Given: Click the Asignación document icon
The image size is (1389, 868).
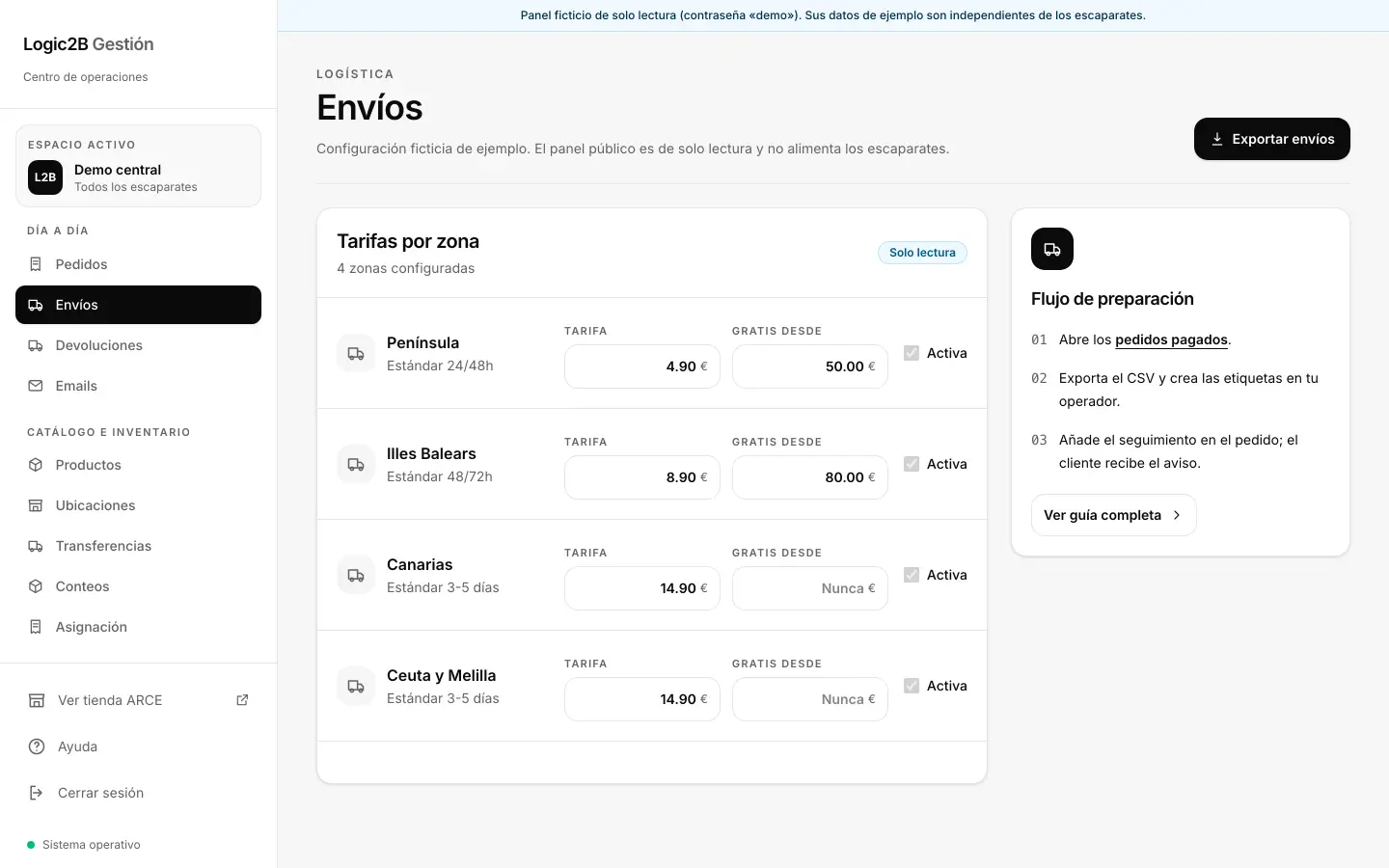Looking at the screenshot, I should 36,627.
